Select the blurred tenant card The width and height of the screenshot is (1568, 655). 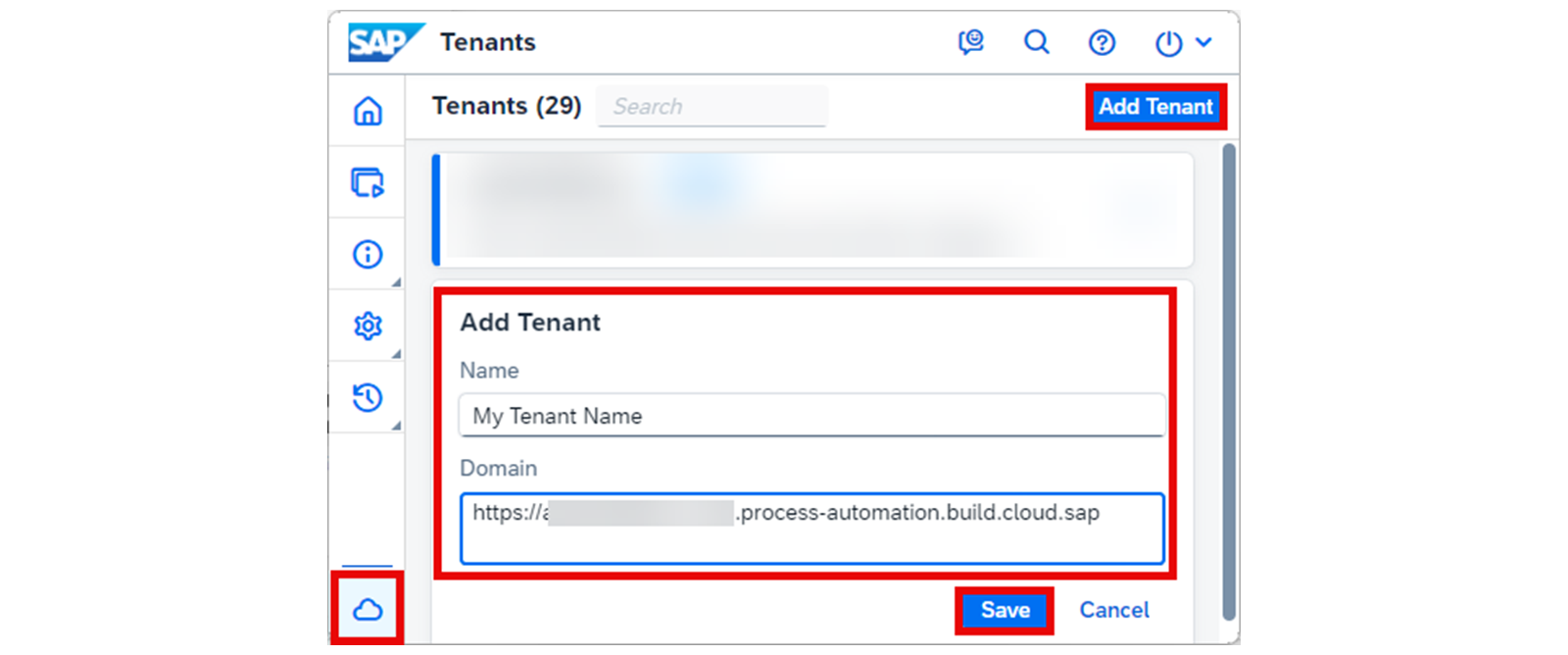pyautogui.click(x=812, y=210)
